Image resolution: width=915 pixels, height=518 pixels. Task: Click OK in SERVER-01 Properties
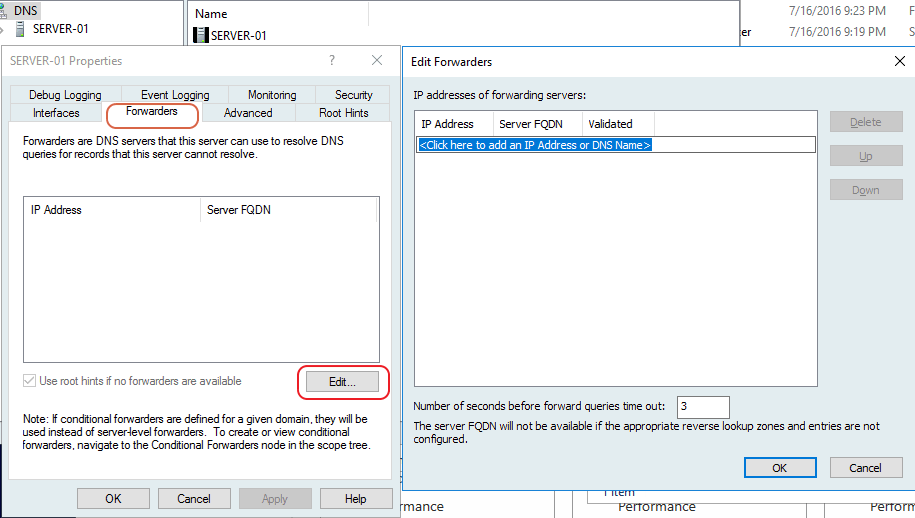pyautogui.click(x=113, y=499)
